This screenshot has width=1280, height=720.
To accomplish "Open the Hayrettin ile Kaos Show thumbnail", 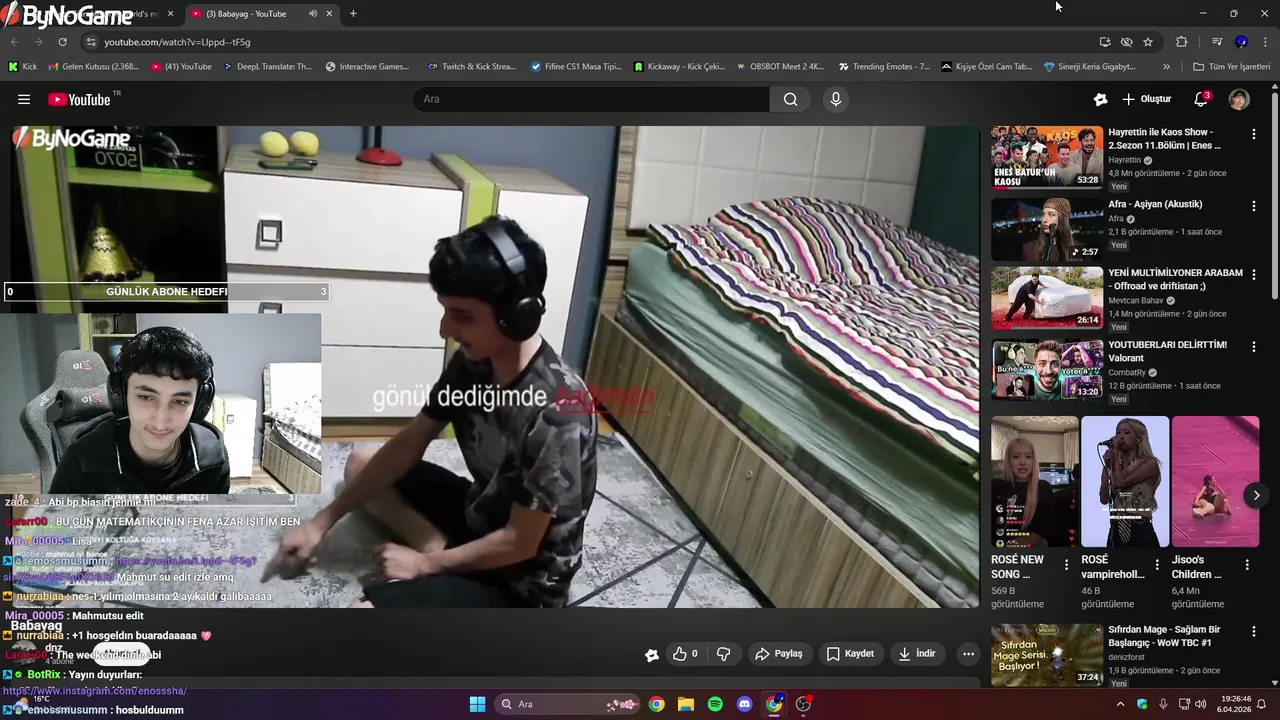I will click(1047, 157).
